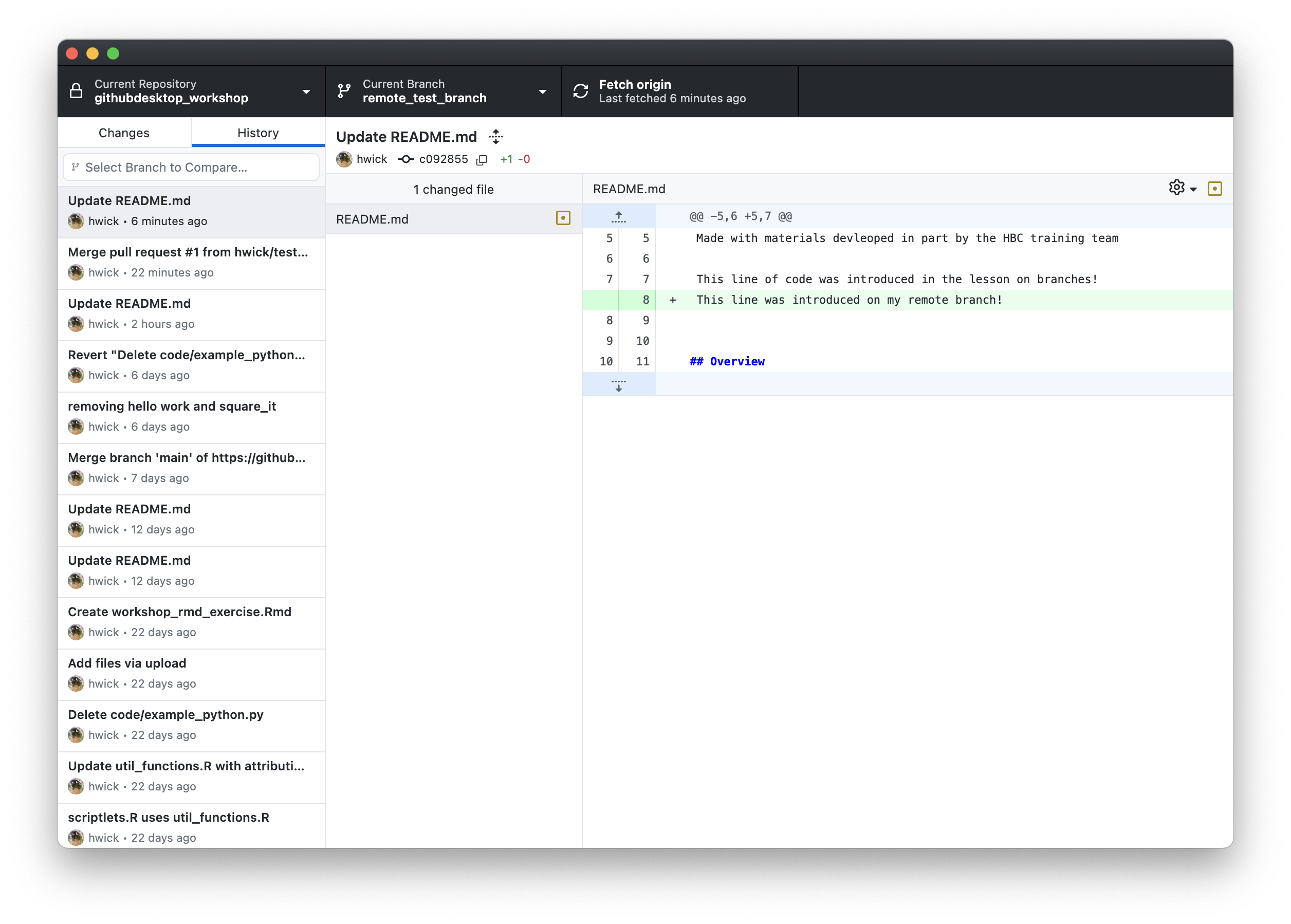Screen dimensions: 1291x924
Task: Select scriptlets.R uses util_functions.R commit
Action: [x=191, y=826]
